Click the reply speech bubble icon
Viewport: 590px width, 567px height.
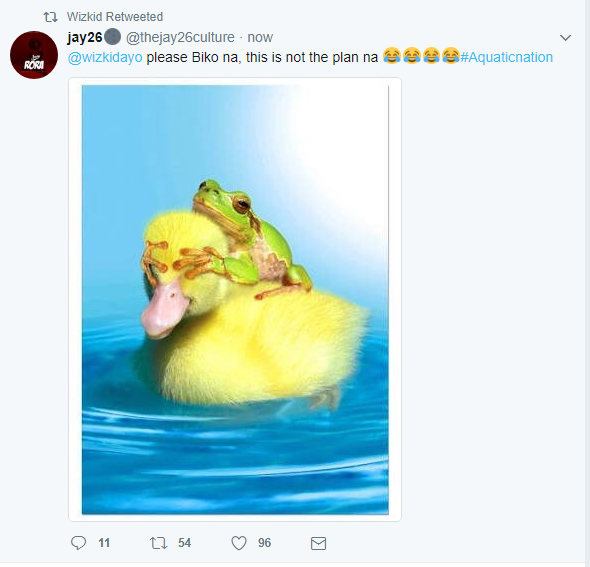[x=78, y=543]
